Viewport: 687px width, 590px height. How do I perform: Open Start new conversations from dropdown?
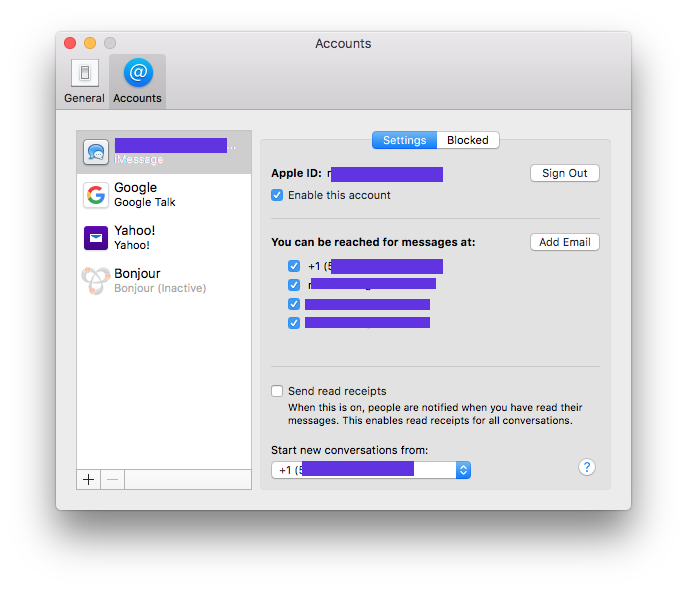tap(371, 470)
